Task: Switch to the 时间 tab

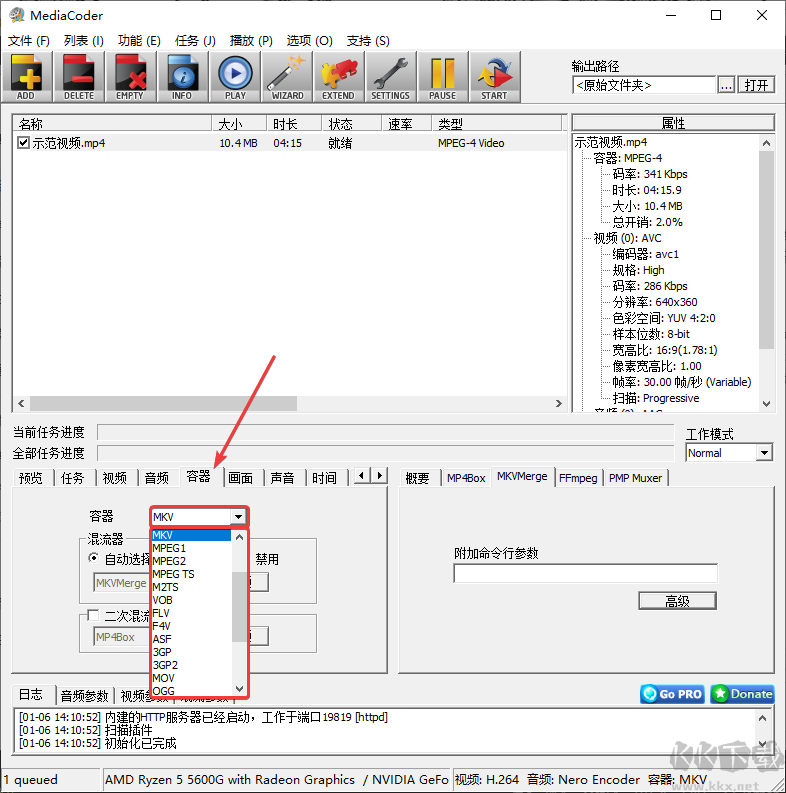Action: (x=324, y=478)
